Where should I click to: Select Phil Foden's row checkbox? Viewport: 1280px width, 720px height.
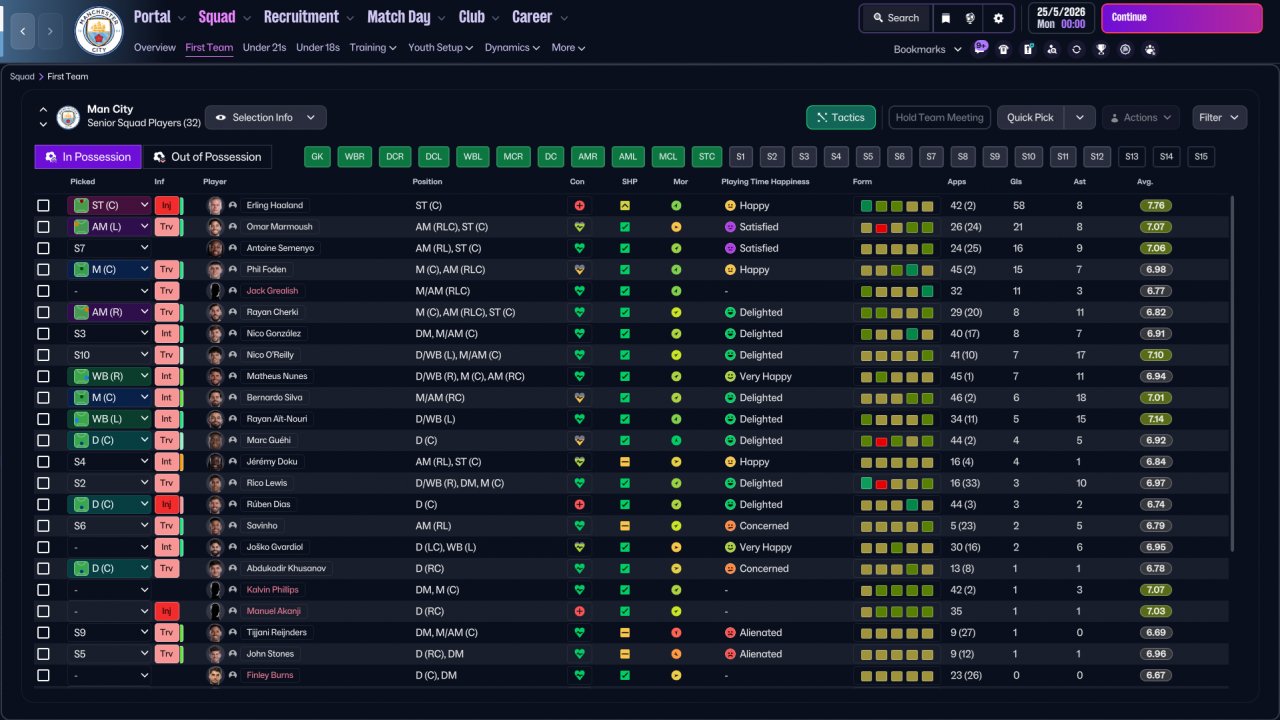[43, 269]
